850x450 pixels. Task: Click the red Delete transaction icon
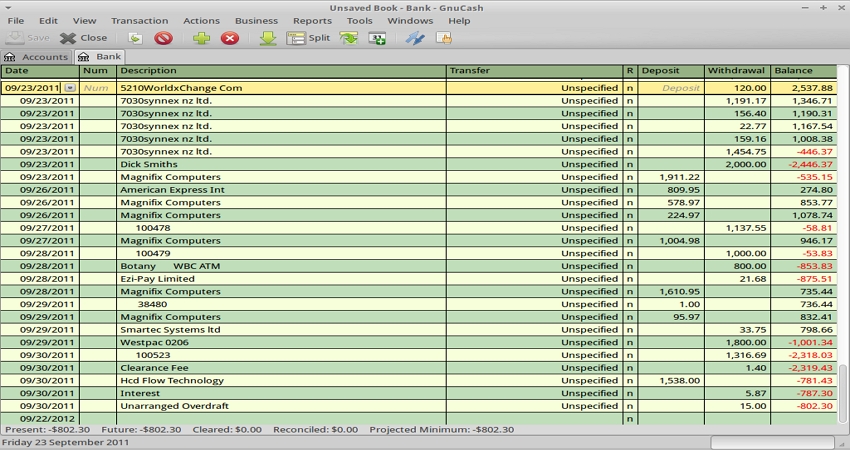tap(163, 38)
